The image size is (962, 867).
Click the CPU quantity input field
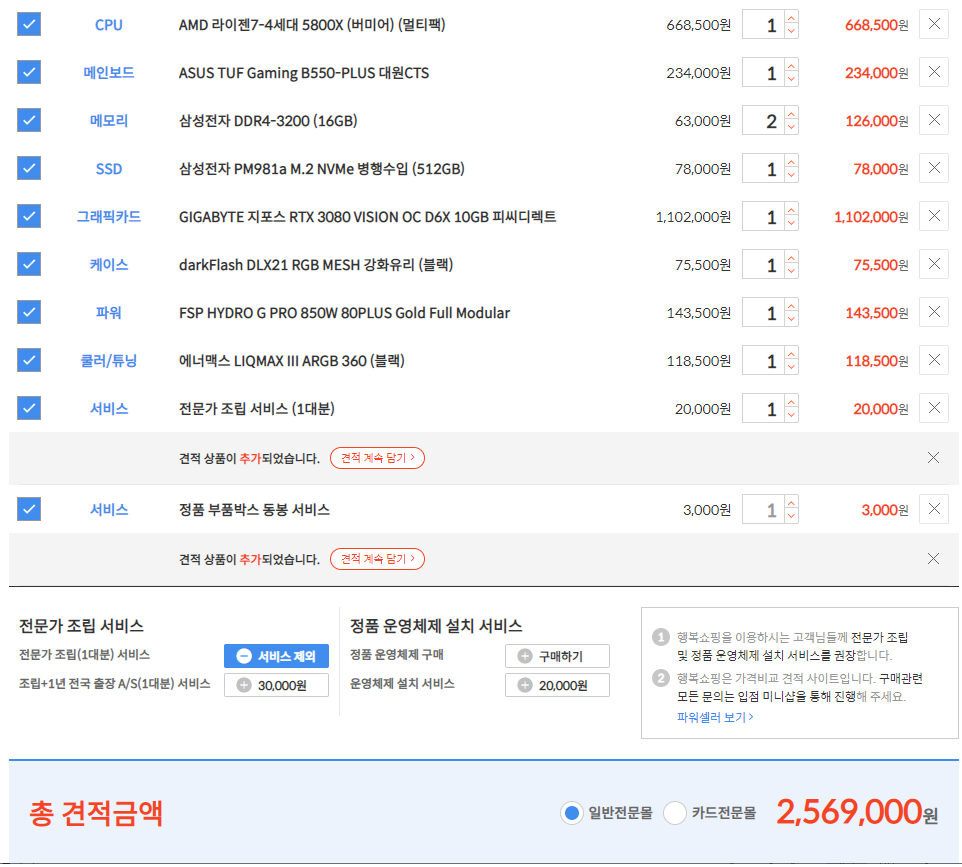pos(763,25)
